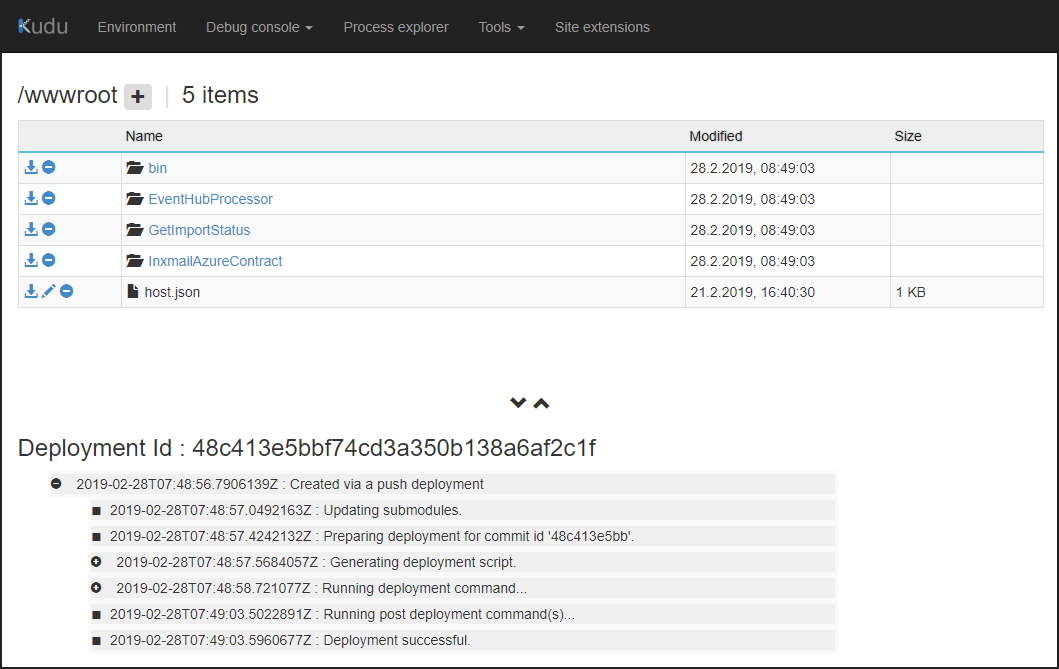This screenshot has width=1059, height=669.
Task: Click the 'Updating submodules.' log line
Action: pos(462,510)
